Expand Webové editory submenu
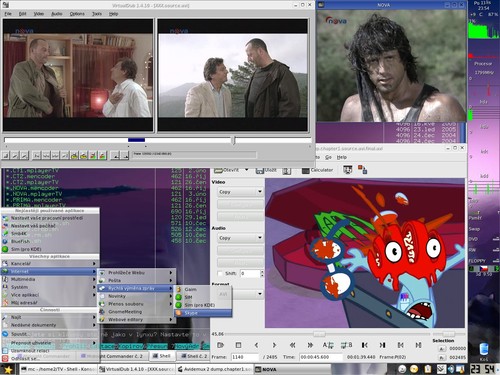 point(136,320)
